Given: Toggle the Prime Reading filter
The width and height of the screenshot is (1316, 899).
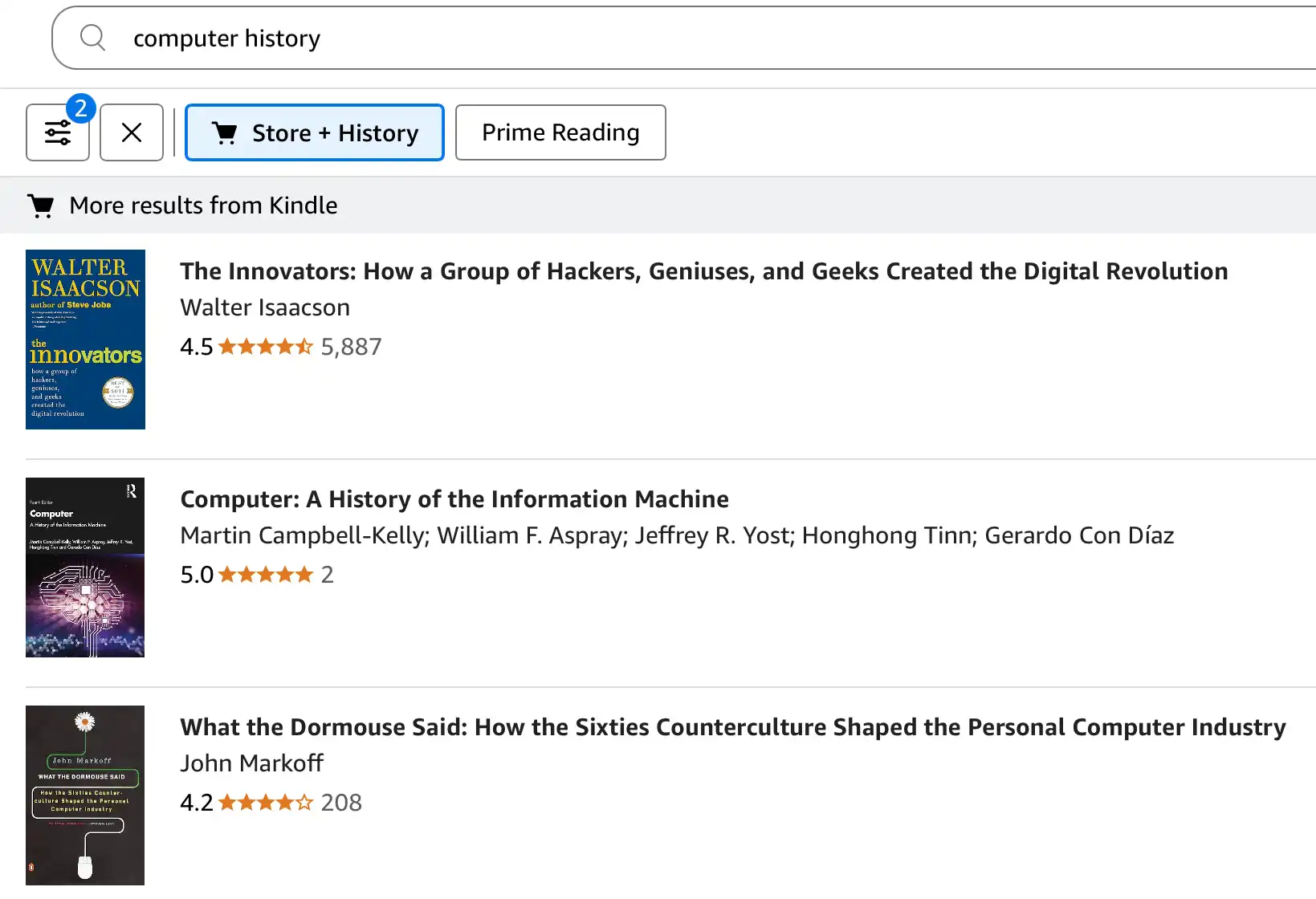Looking at the screenshot, I should coord(560,132).
